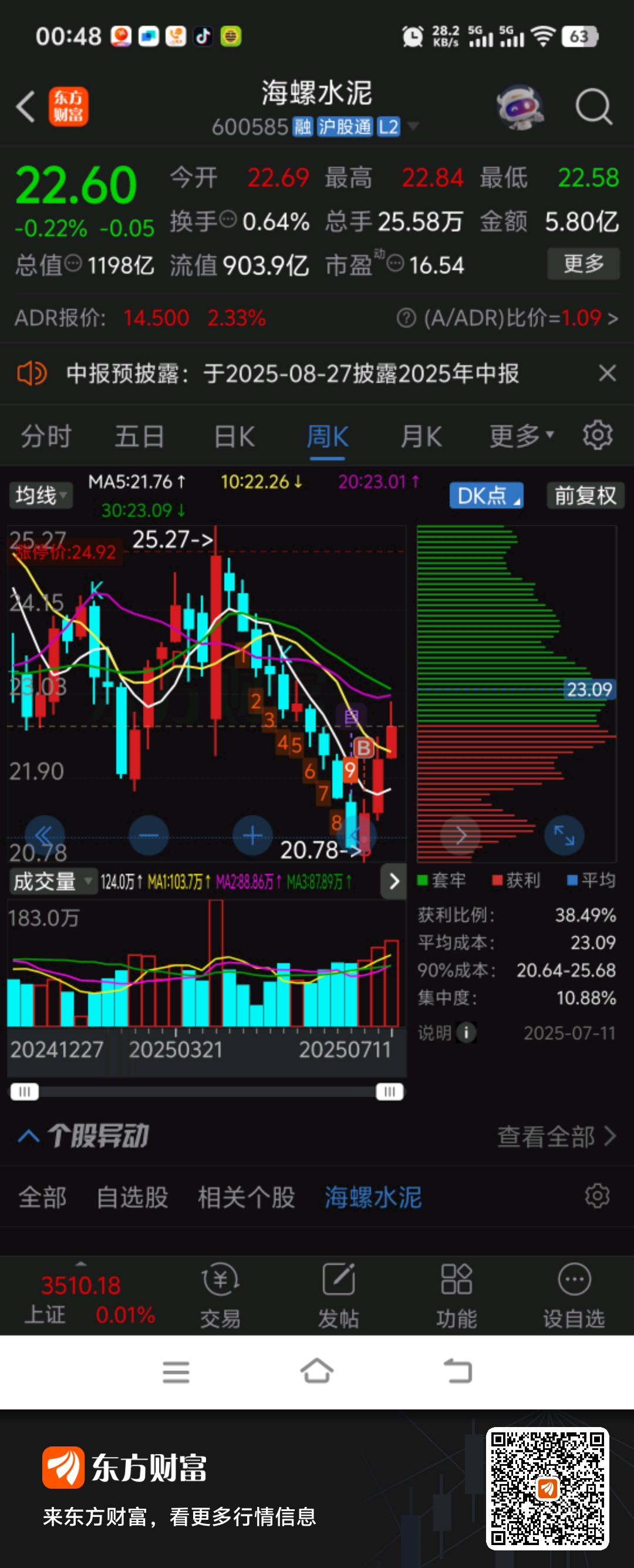Tap 更多 quote details button

584,264
